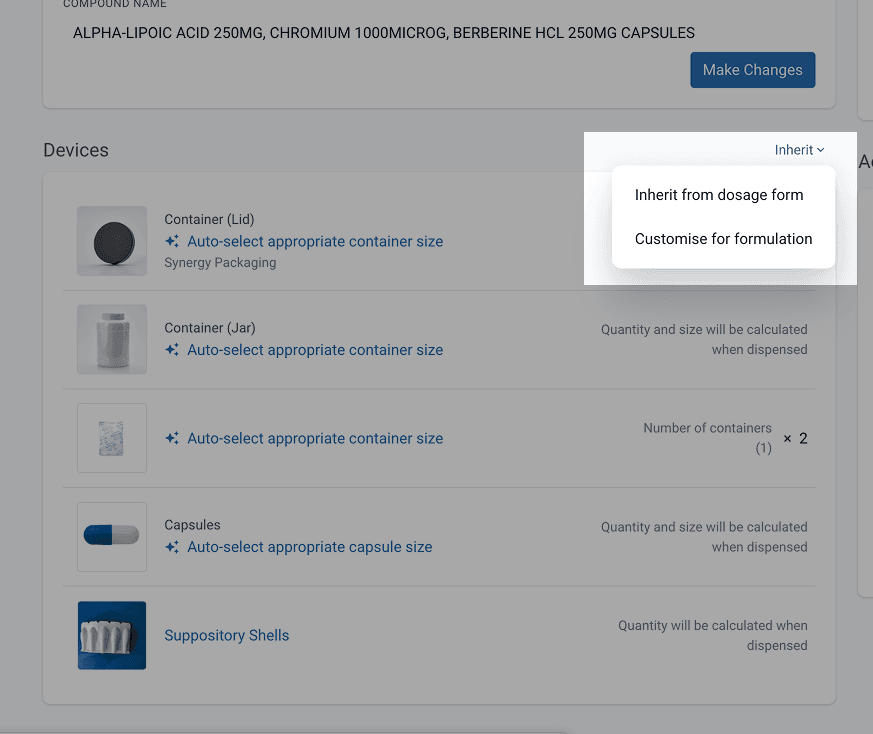
Task: Open the Suppository Shells link
Action: 227,635
